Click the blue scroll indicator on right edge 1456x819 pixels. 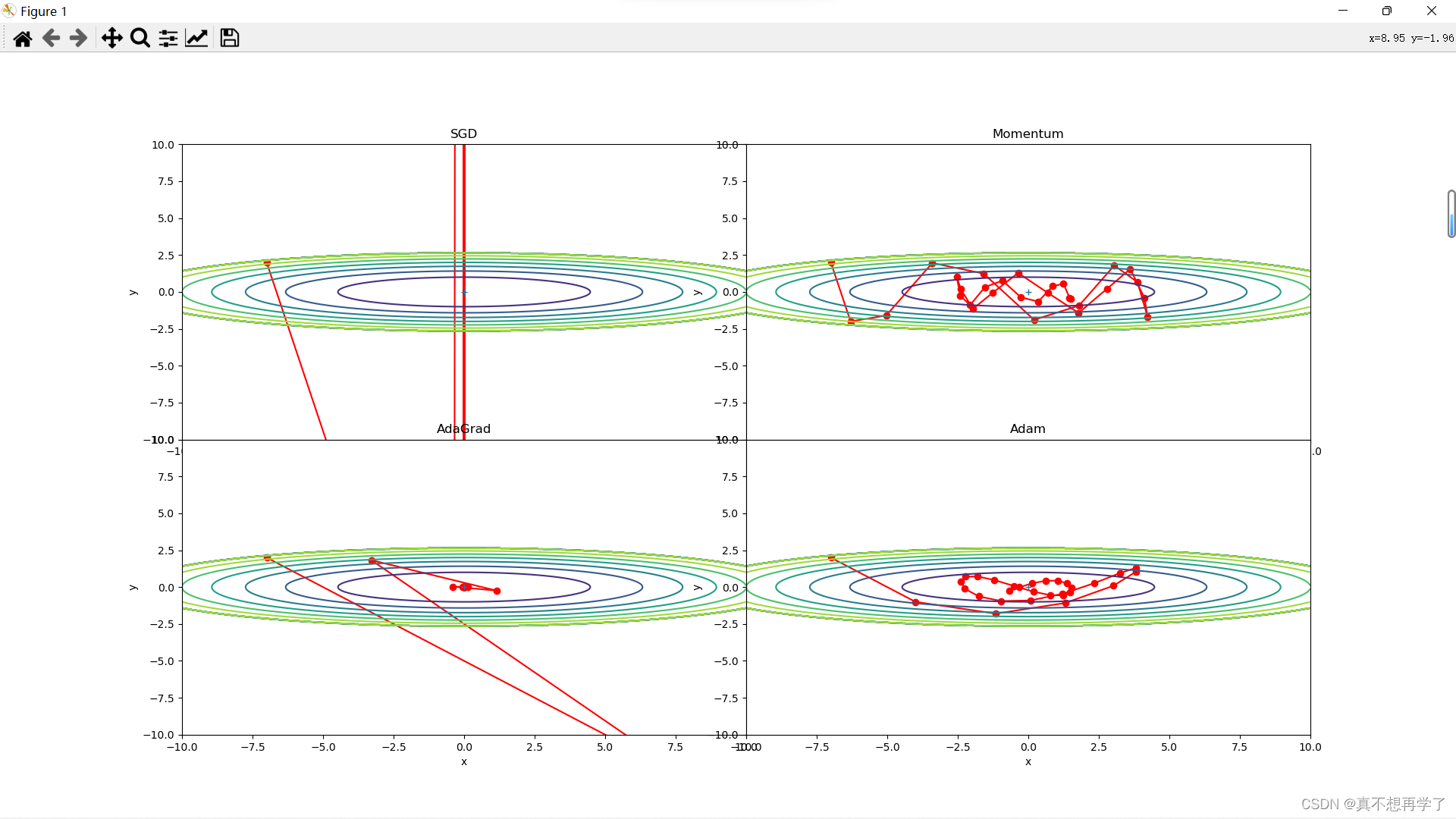(1451, 224)
